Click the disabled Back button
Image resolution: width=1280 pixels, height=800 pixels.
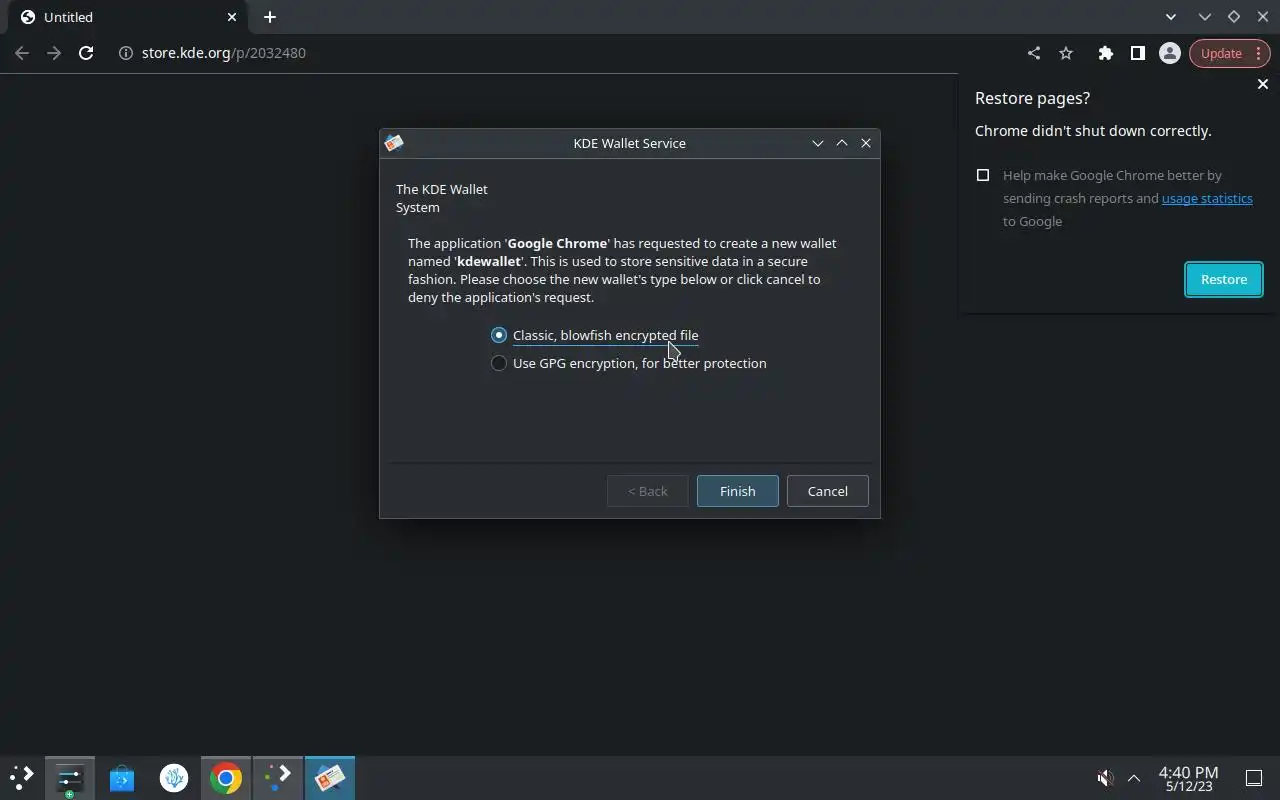click(647, 491)
